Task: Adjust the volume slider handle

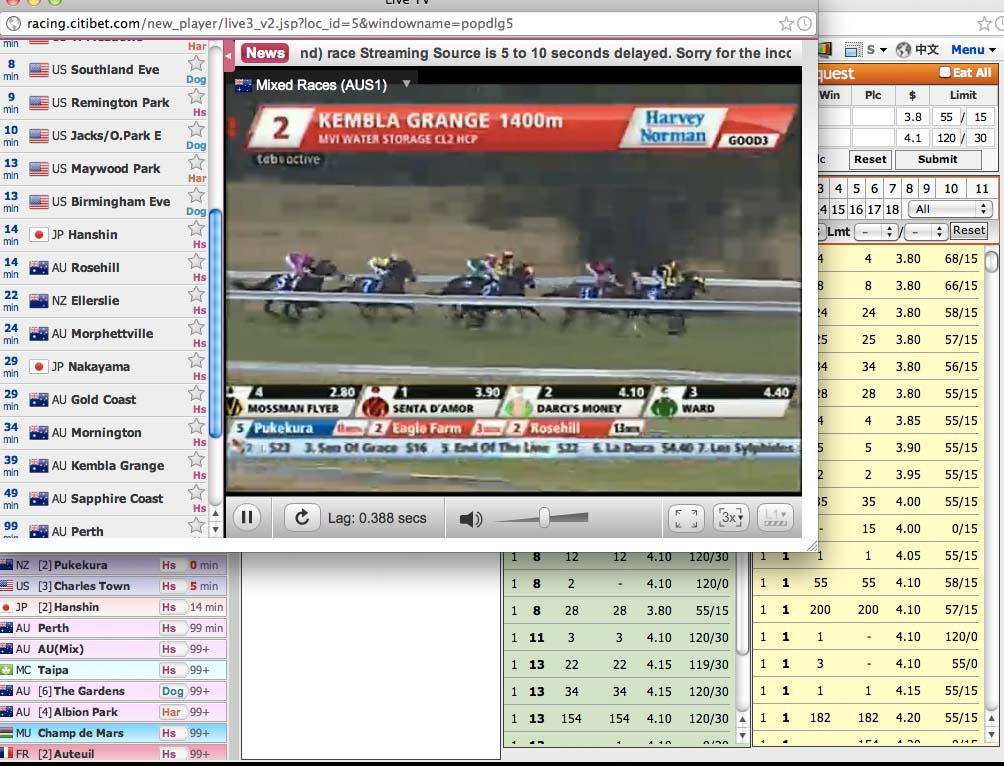Action: [544, 517]
